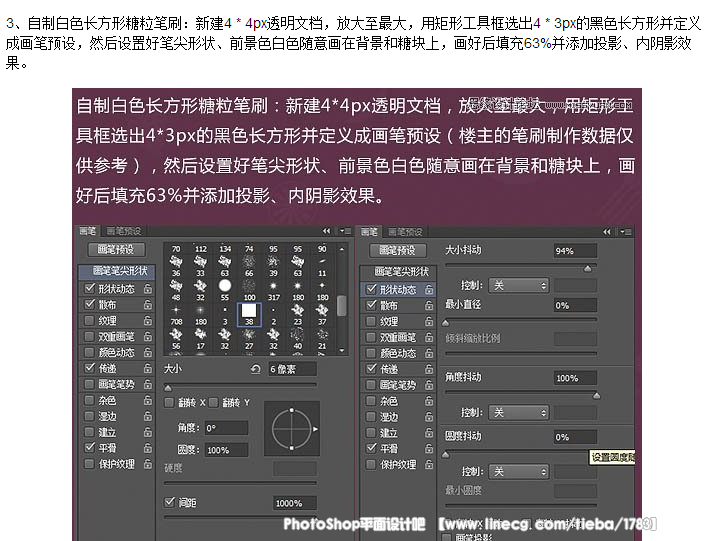Image resolution: width=707 pixels, height=541 pixels.
Task: Enable 湿边 checkbox in shape-dynamics panel
Action: (x=371, y=417)
